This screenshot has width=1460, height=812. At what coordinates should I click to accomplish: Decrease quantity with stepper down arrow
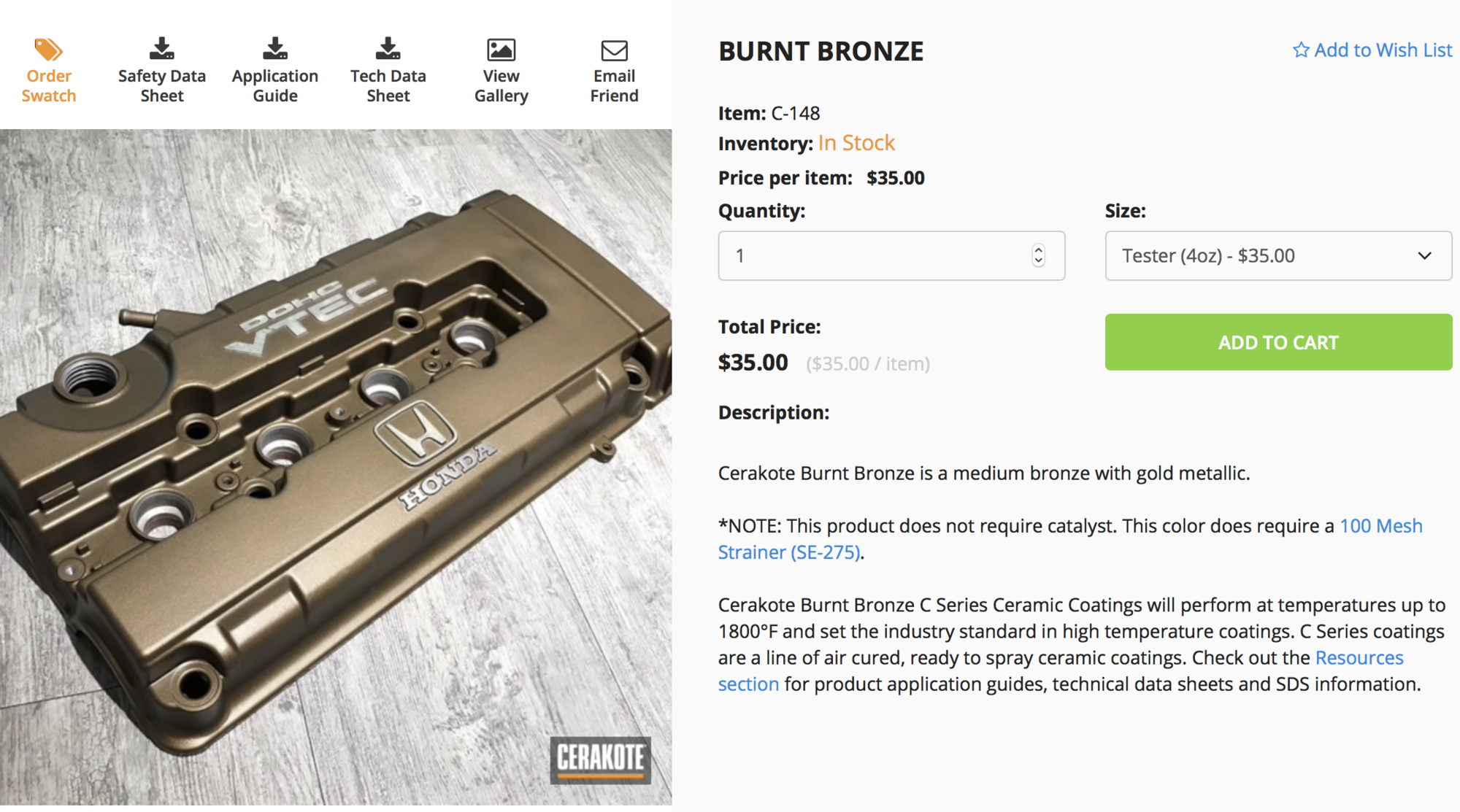[x=1038, y=262]
